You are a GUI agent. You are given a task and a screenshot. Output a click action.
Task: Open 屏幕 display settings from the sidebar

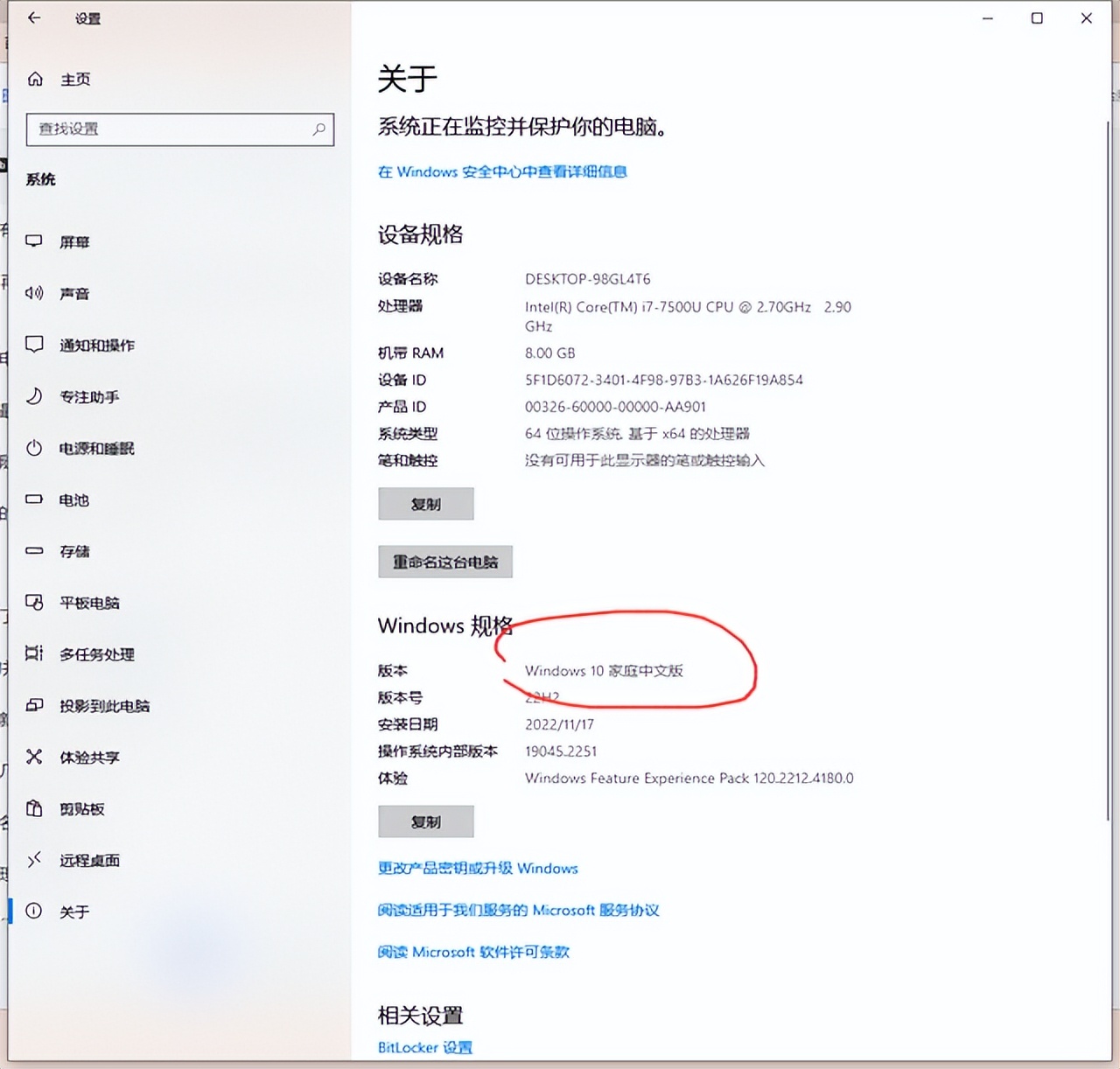point(74,241)
